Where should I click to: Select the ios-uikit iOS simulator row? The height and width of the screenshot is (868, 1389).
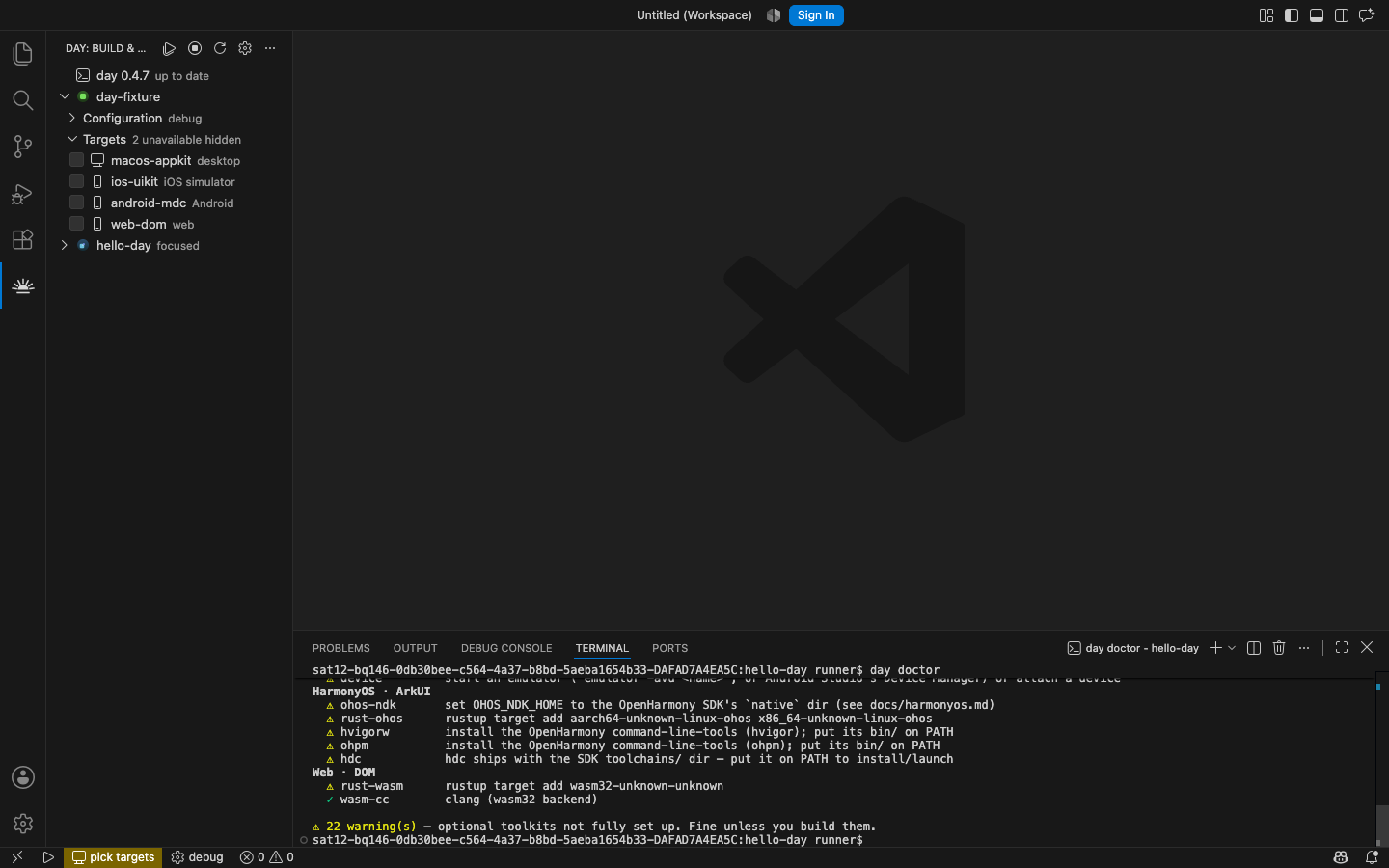(170, 181)
